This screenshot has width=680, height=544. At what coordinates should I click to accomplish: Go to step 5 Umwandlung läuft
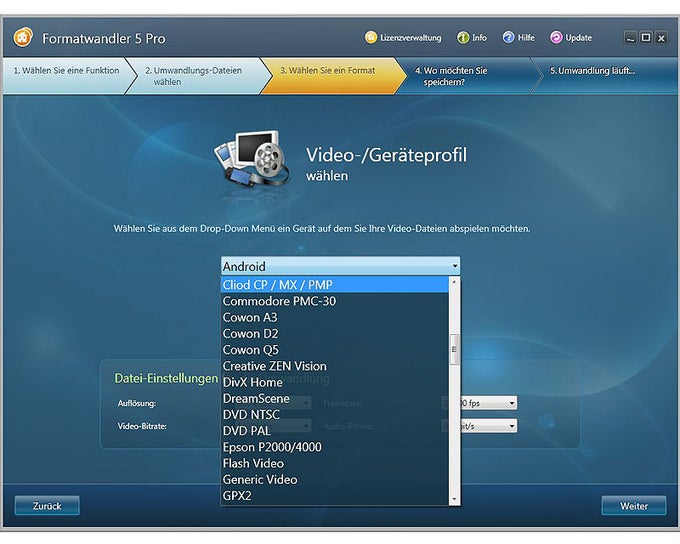pyautogui.click(x=605, y=76)
